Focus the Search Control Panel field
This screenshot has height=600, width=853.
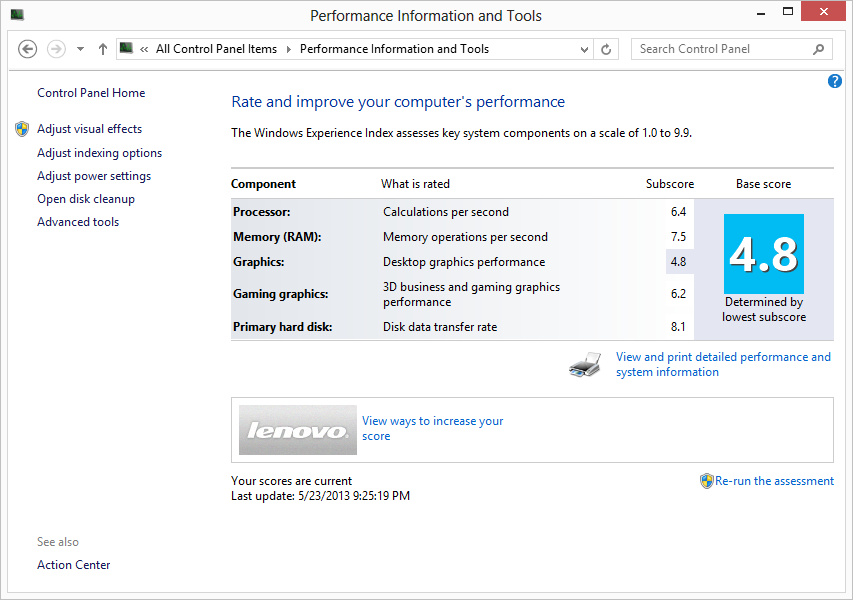(720, 49)
